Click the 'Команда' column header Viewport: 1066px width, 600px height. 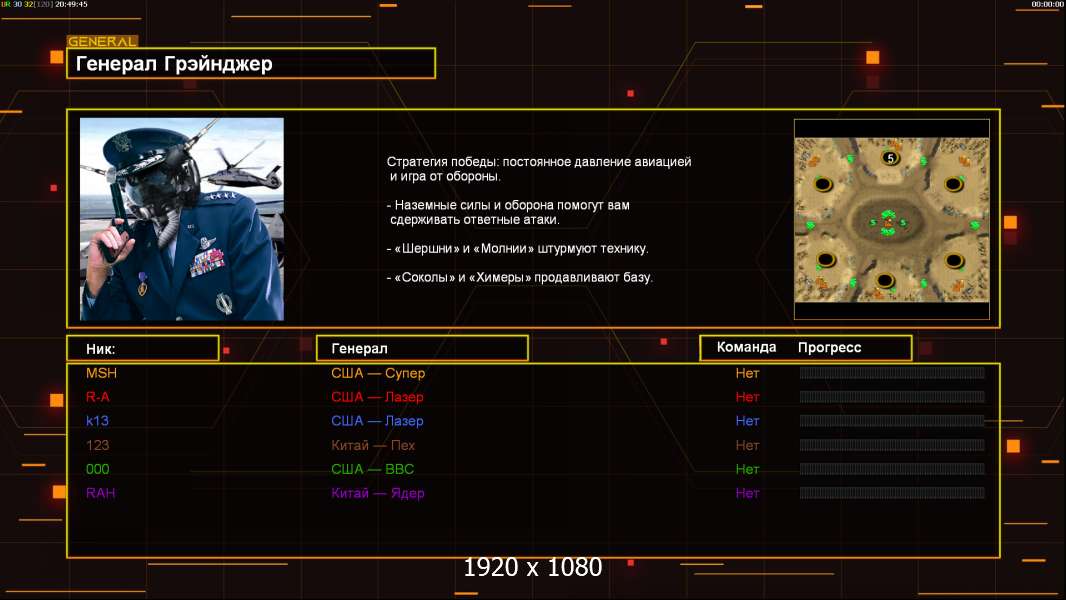click(x=746, y=347)
